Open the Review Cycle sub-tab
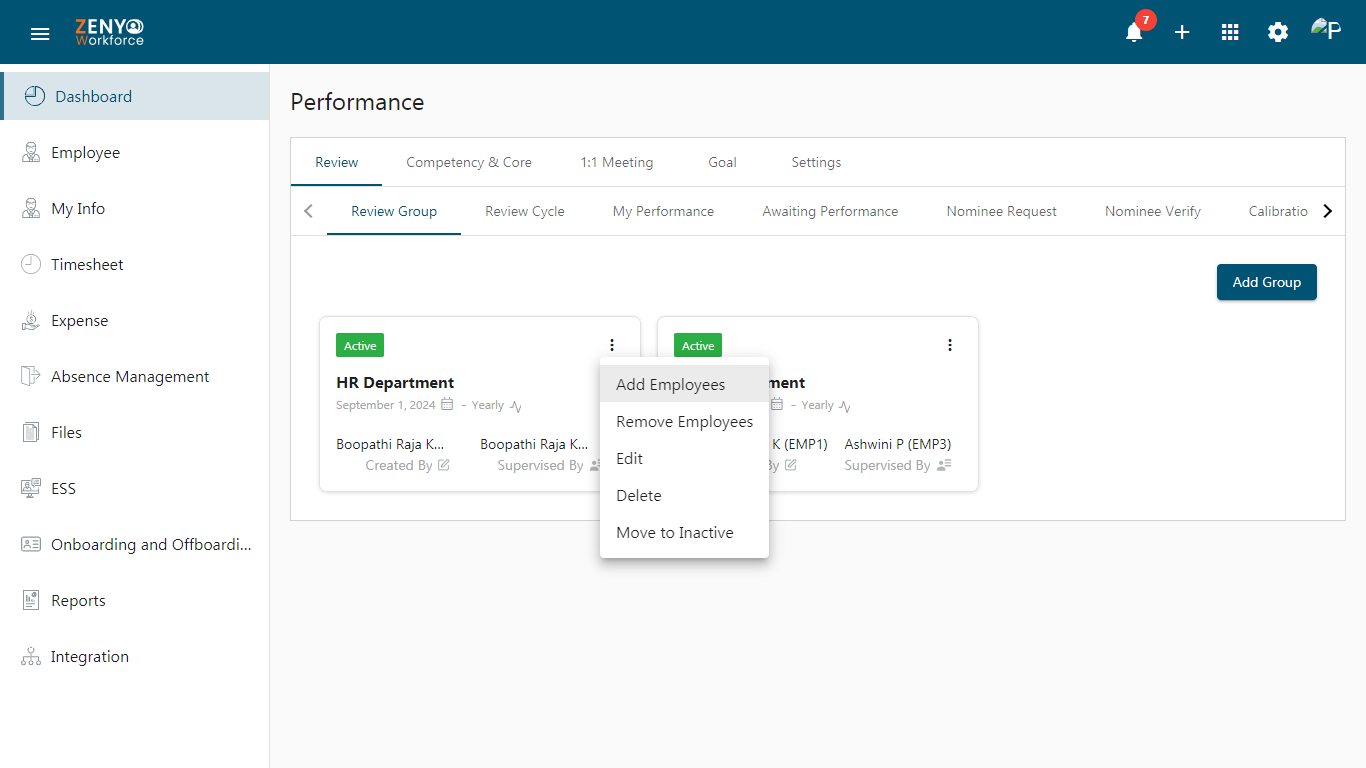Viewport: 1366px width, 768px height. (x=525, y=211)
